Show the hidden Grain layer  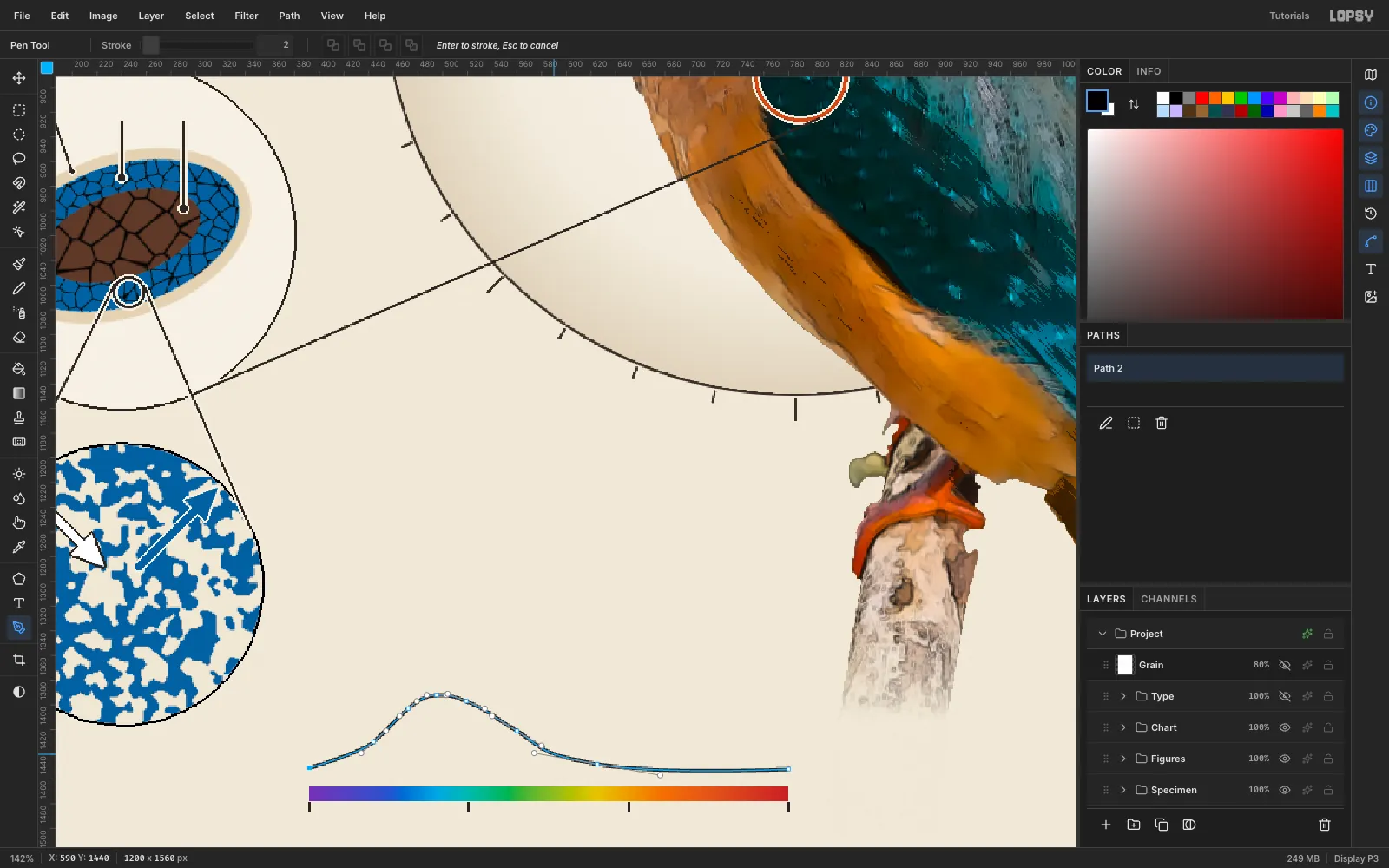pos(1285,665)
